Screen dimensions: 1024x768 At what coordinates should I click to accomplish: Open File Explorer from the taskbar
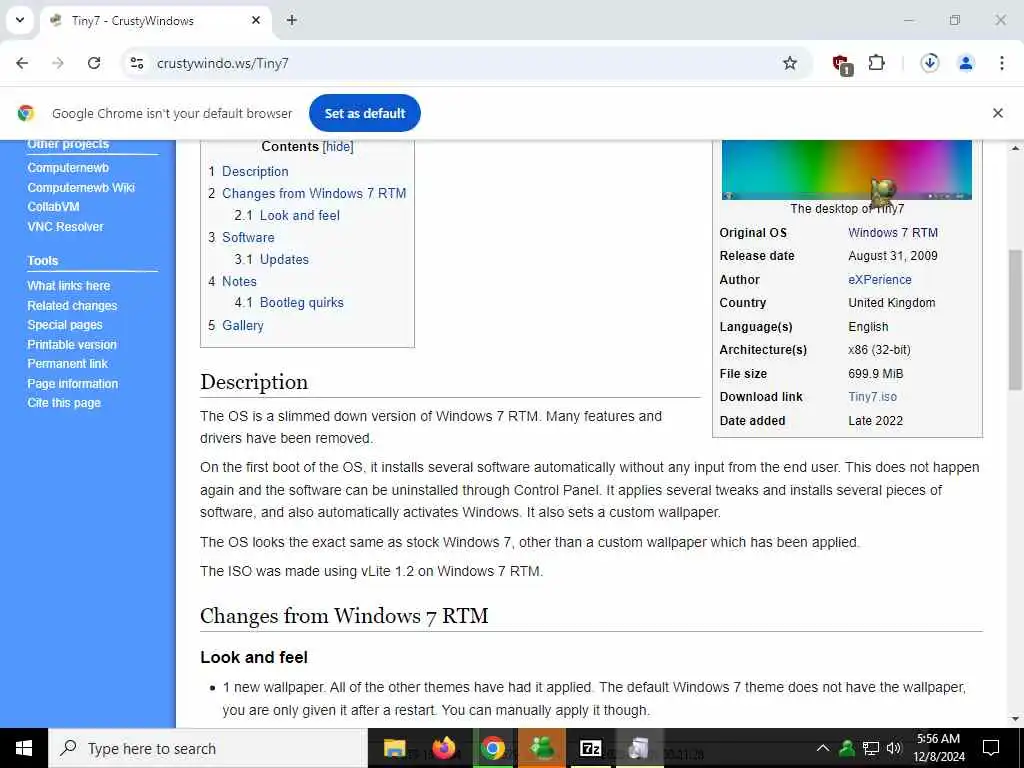tap(394, 748)
